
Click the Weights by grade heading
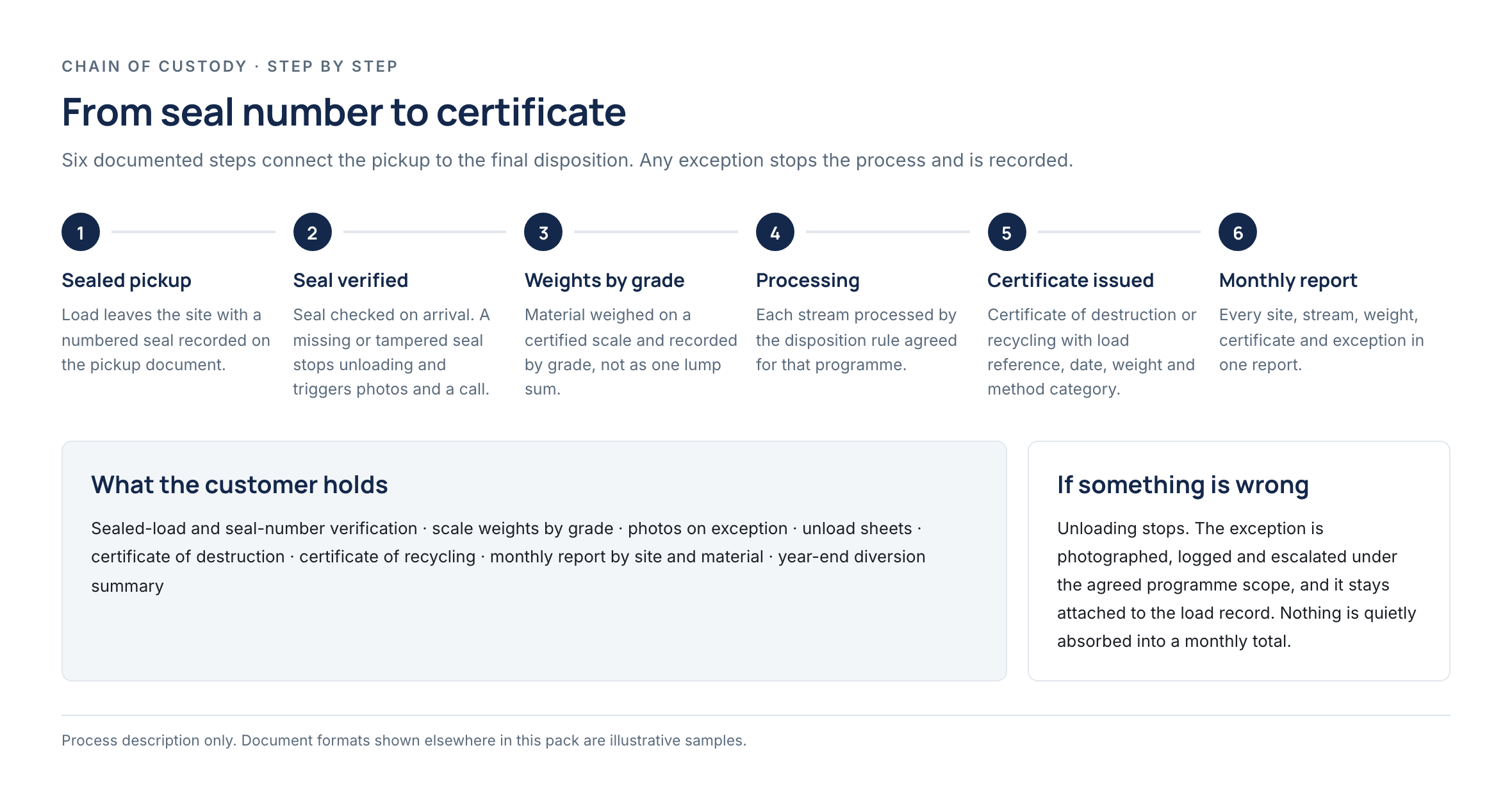(x=604, y=281)
